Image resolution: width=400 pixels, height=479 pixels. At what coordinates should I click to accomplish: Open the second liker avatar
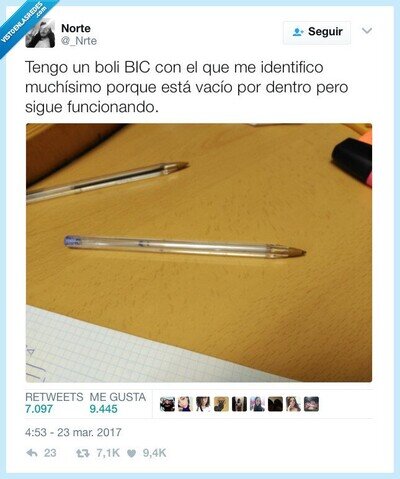[x=185, y=404]
